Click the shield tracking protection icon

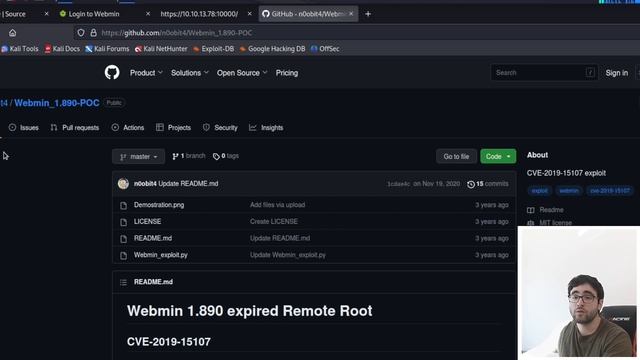[81, 33]
